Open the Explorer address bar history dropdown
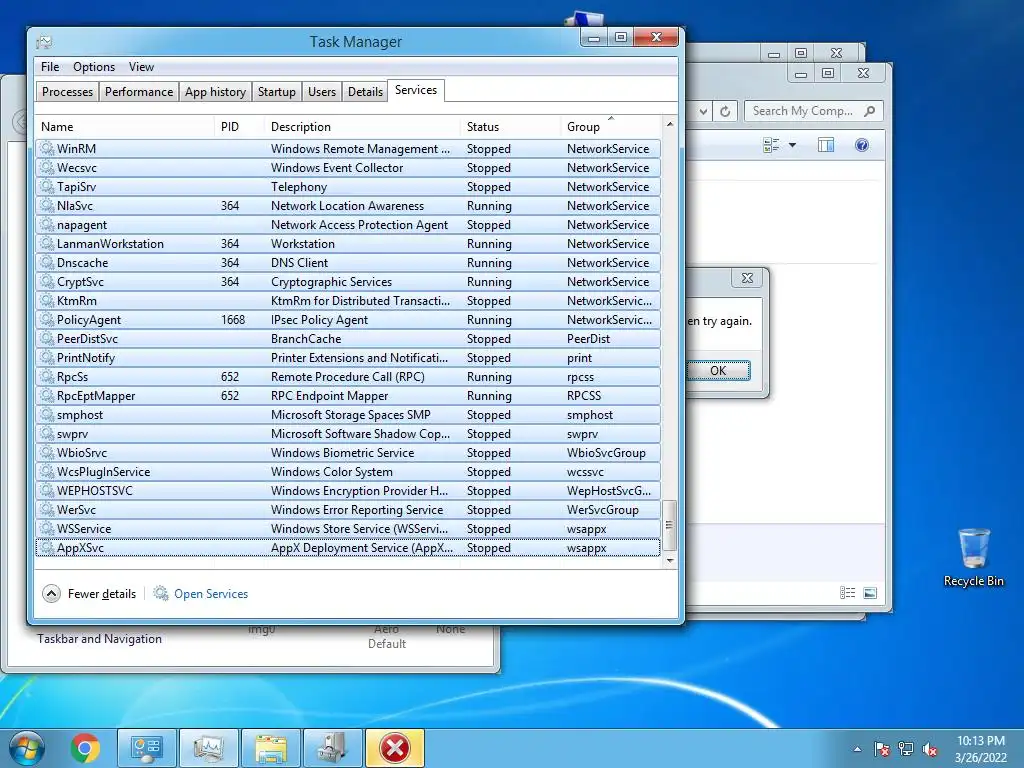 [703, 111]
